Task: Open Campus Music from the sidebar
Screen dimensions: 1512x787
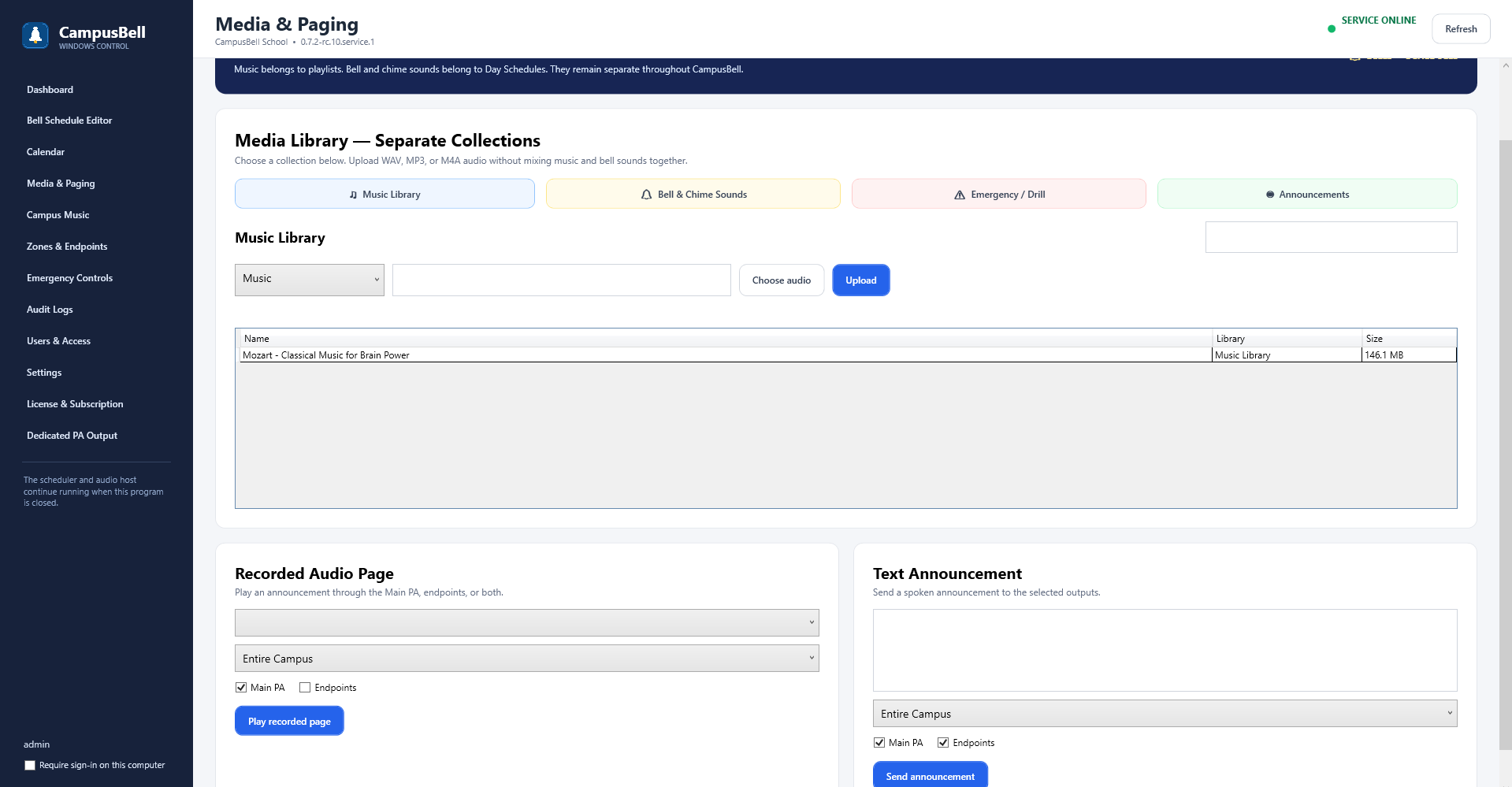Action: 58,215
